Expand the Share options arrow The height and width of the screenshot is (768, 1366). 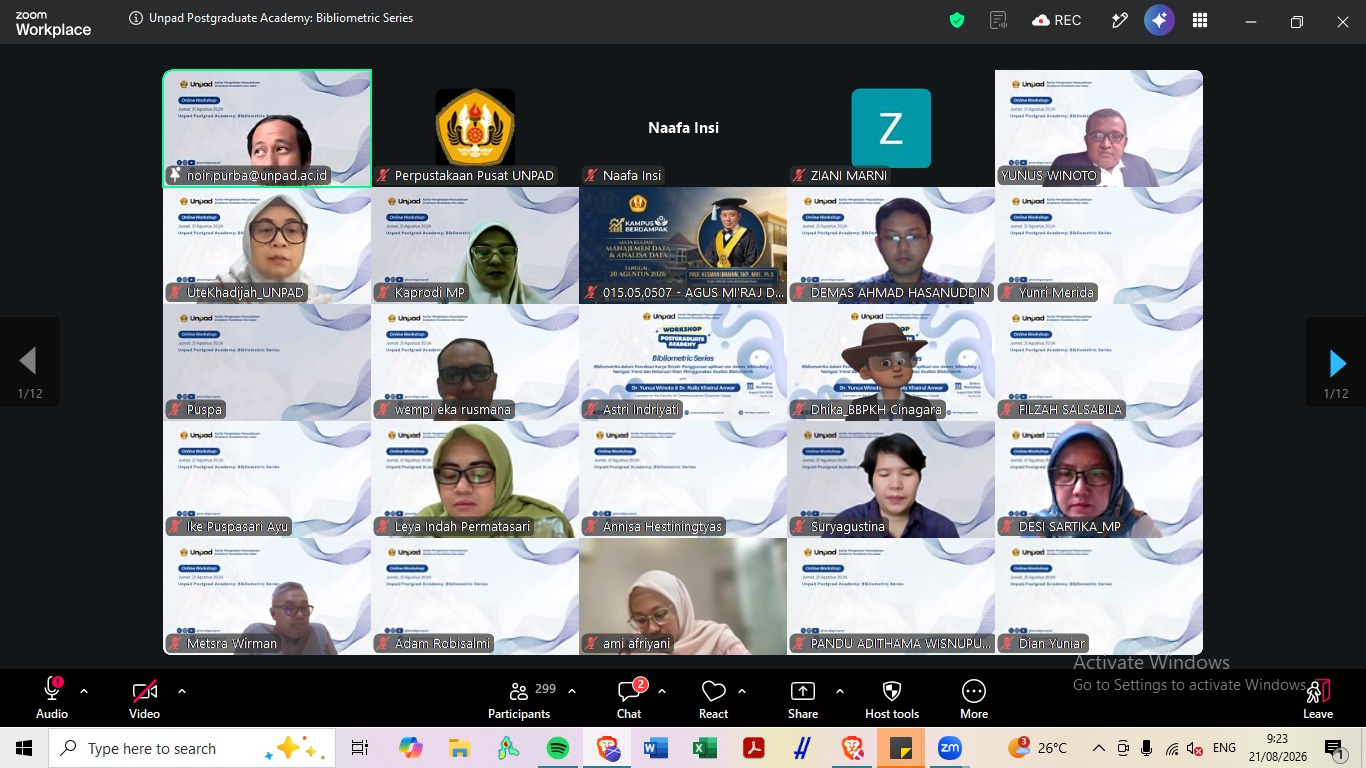coord(840,691)
